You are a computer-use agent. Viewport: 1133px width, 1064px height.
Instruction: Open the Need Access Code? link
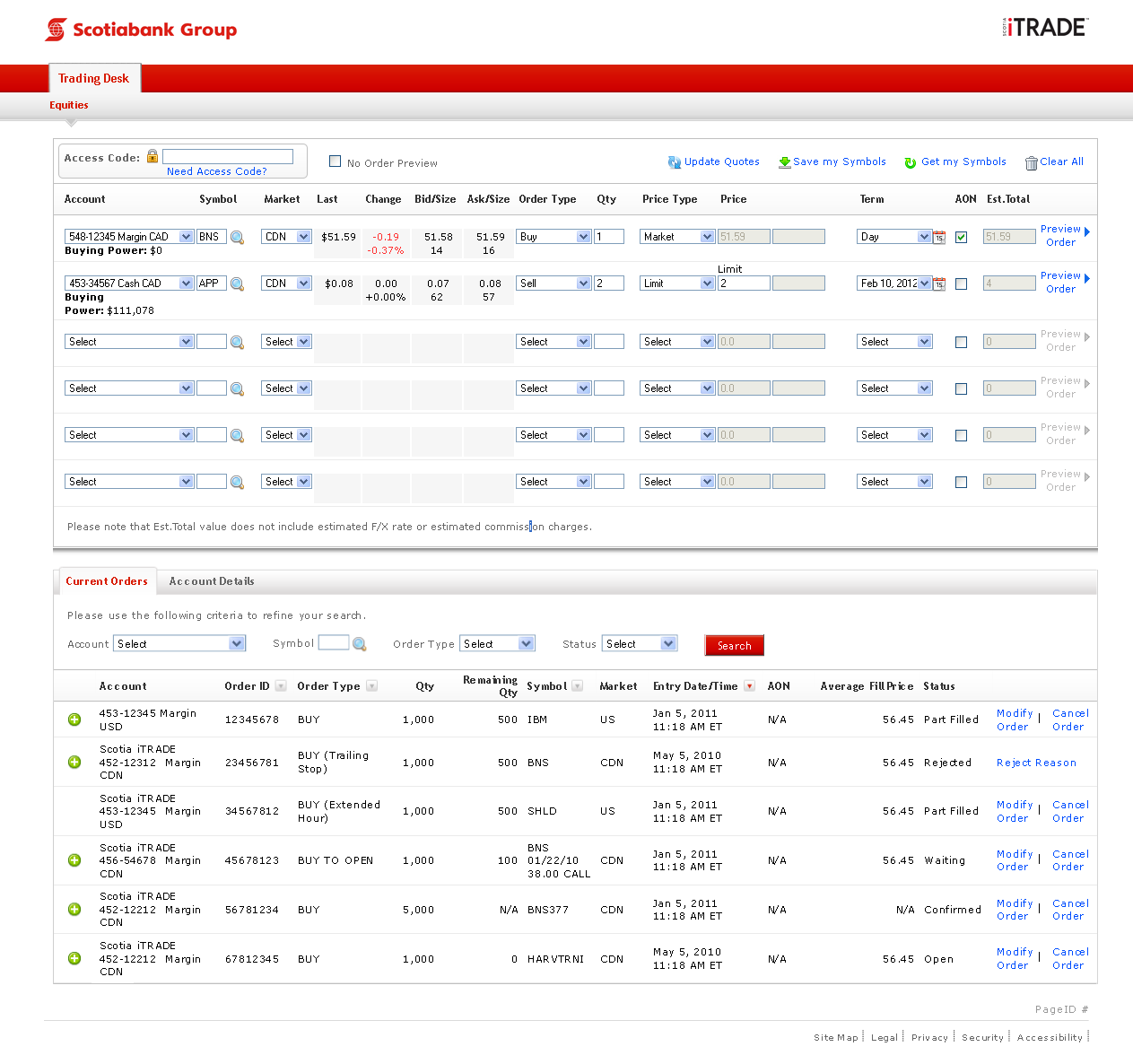pos(216,171)
